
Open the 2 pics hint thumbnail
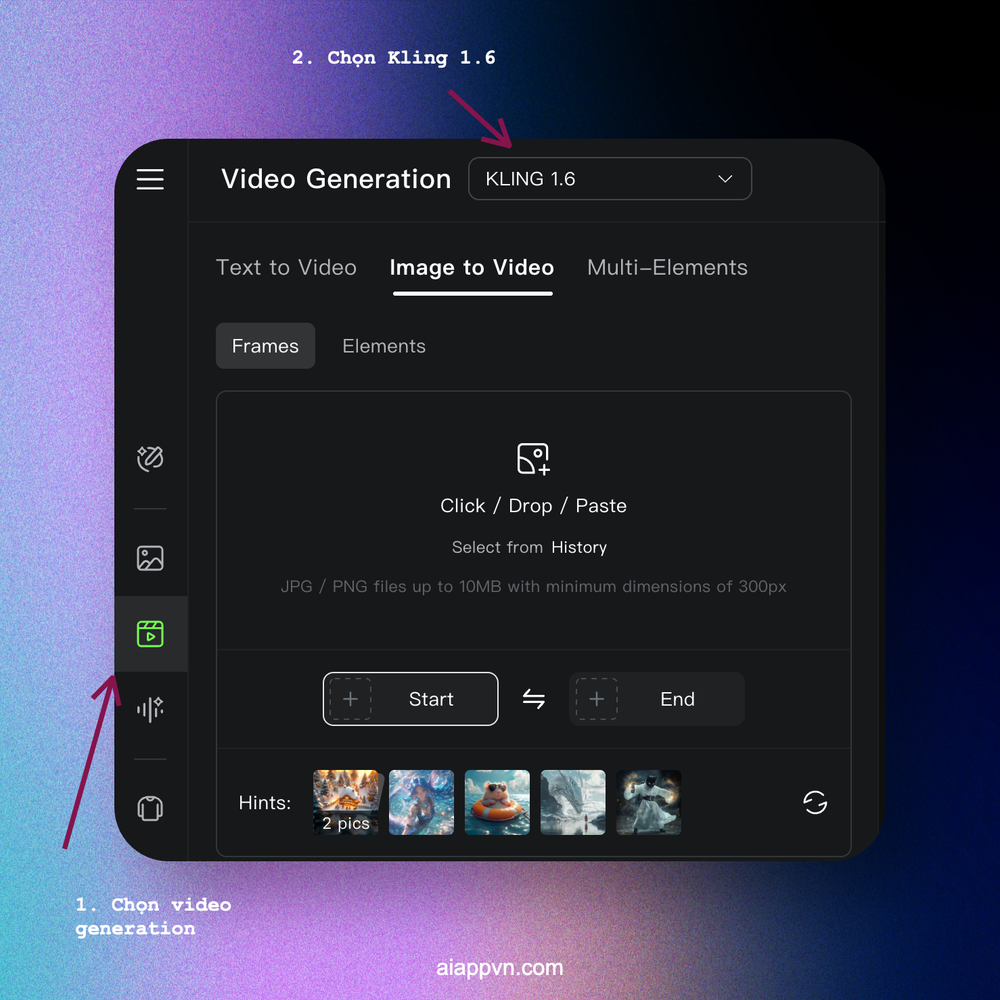pyautogui.click(x=347, y=802)
